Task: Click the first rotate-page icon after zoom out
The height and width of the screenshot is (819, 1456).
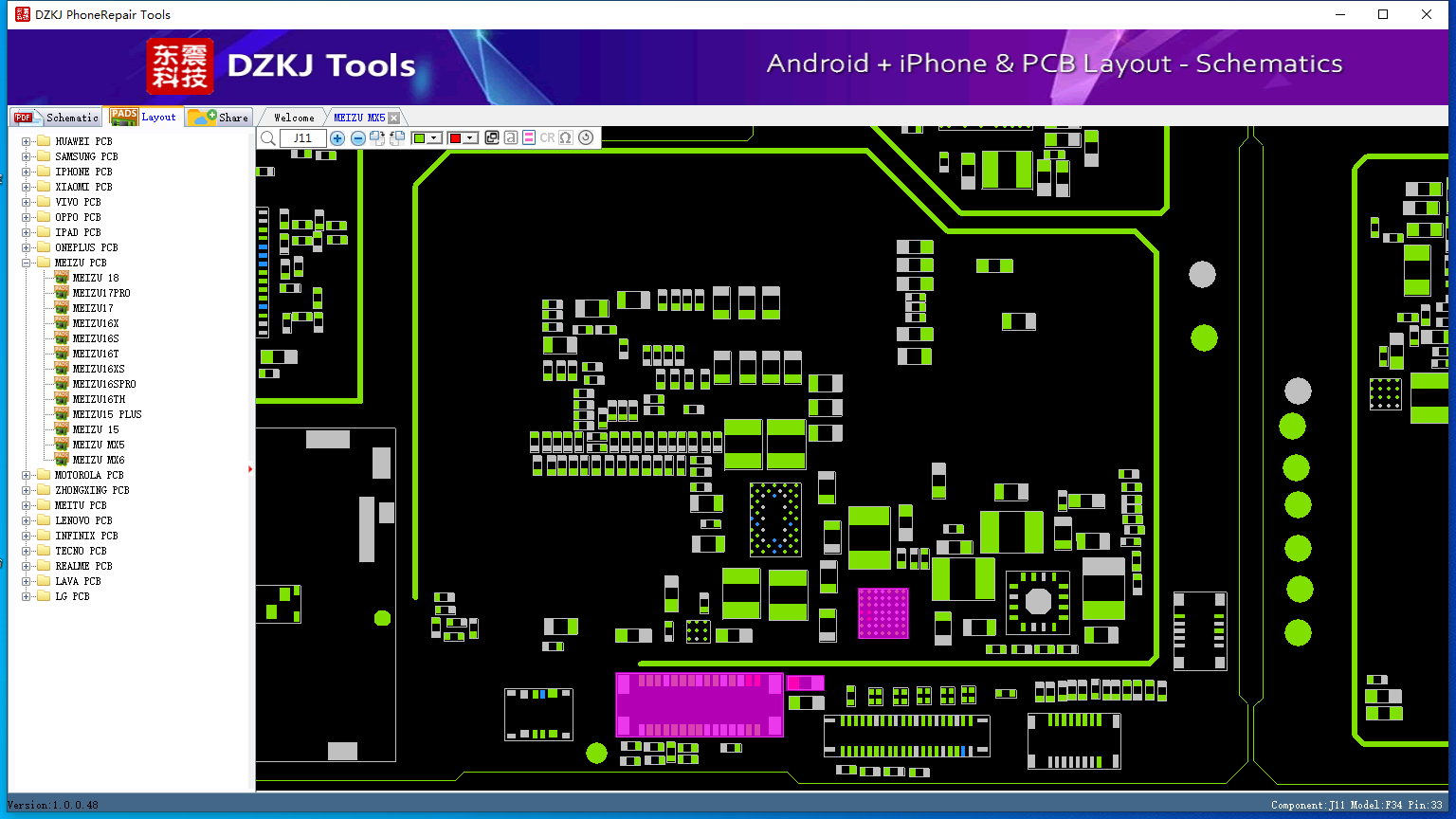Action: tap(377, 138)
